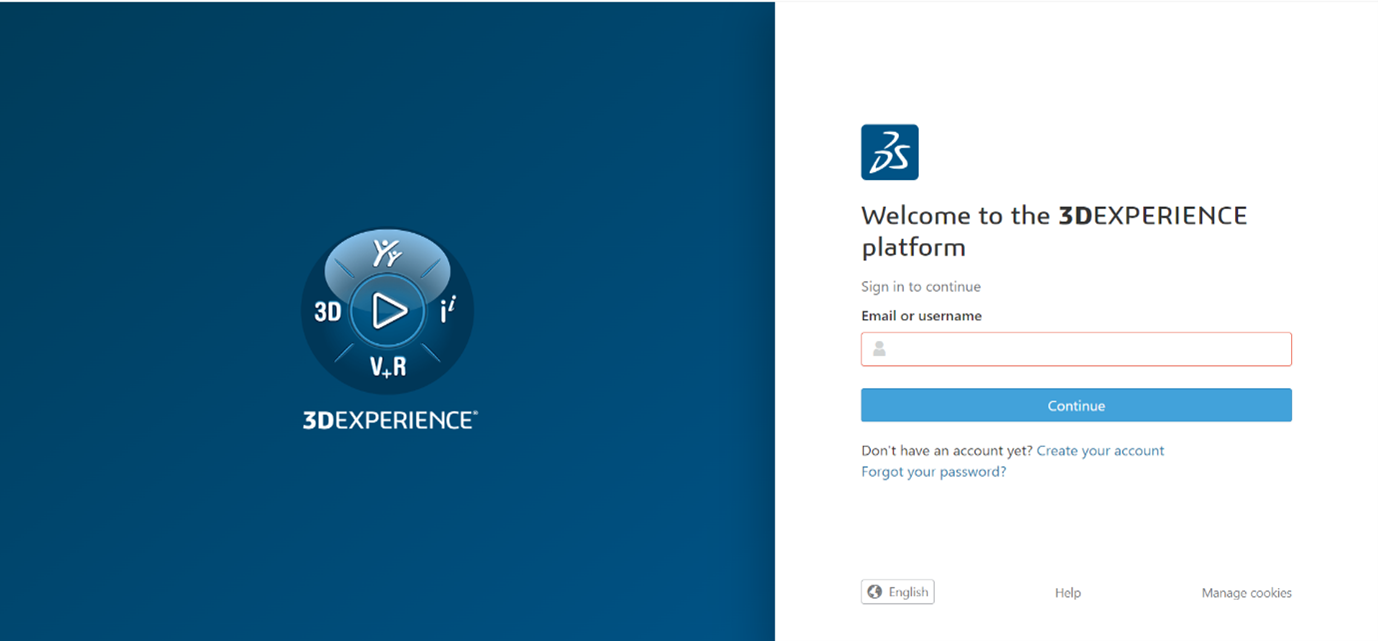1378x641 pixels.
Task: Select the compass V+R south quadrant
Action: tap(388, 368)
